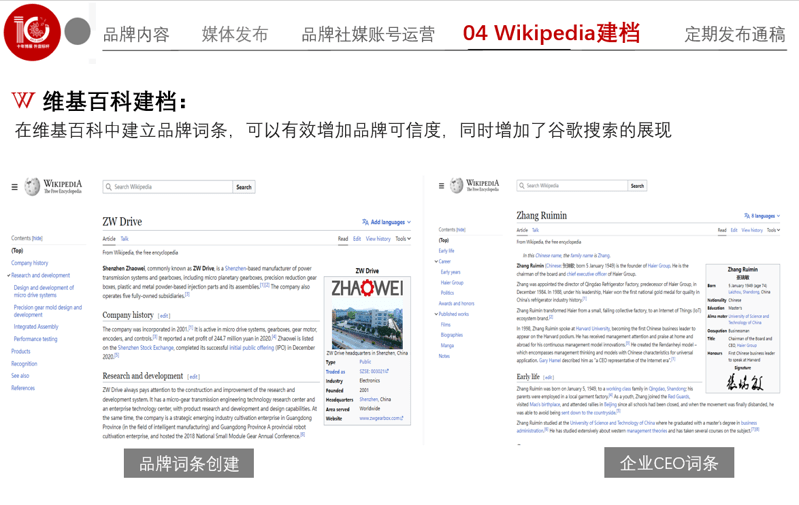Screen dimensions: 799x505
Task: Click the ZHAOWEI logo in the infobox
Action: coord(367,288)
